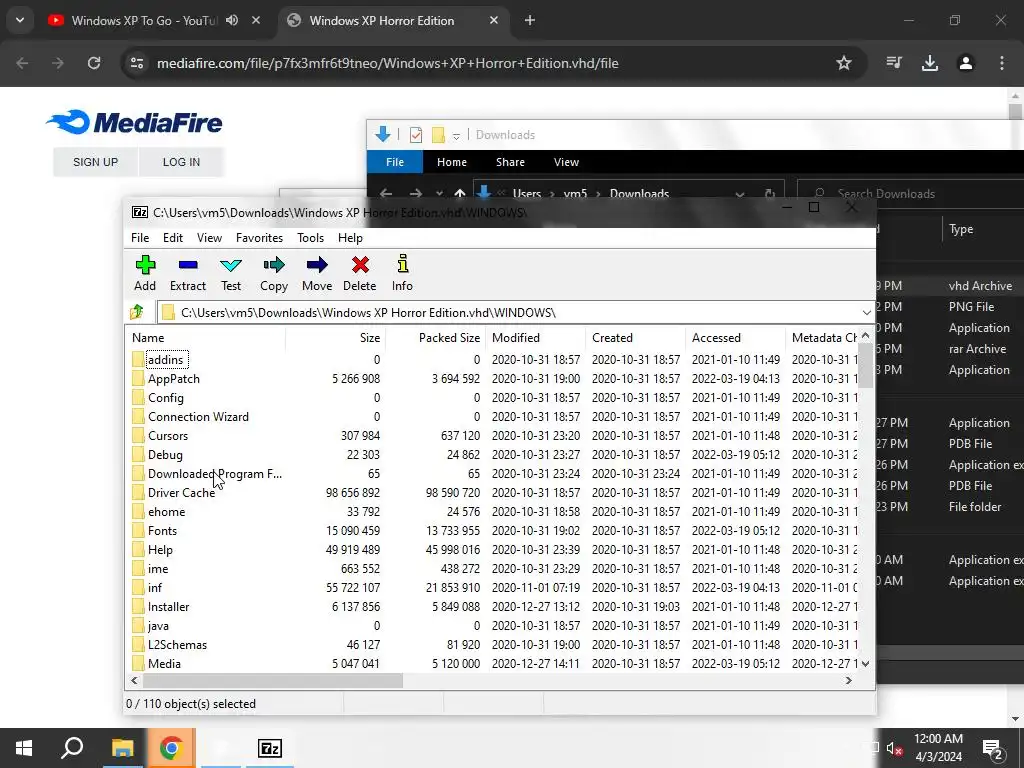Open a new Chrome tab
This screenshot has width=1024, height=768.
(x=530, y=20)
